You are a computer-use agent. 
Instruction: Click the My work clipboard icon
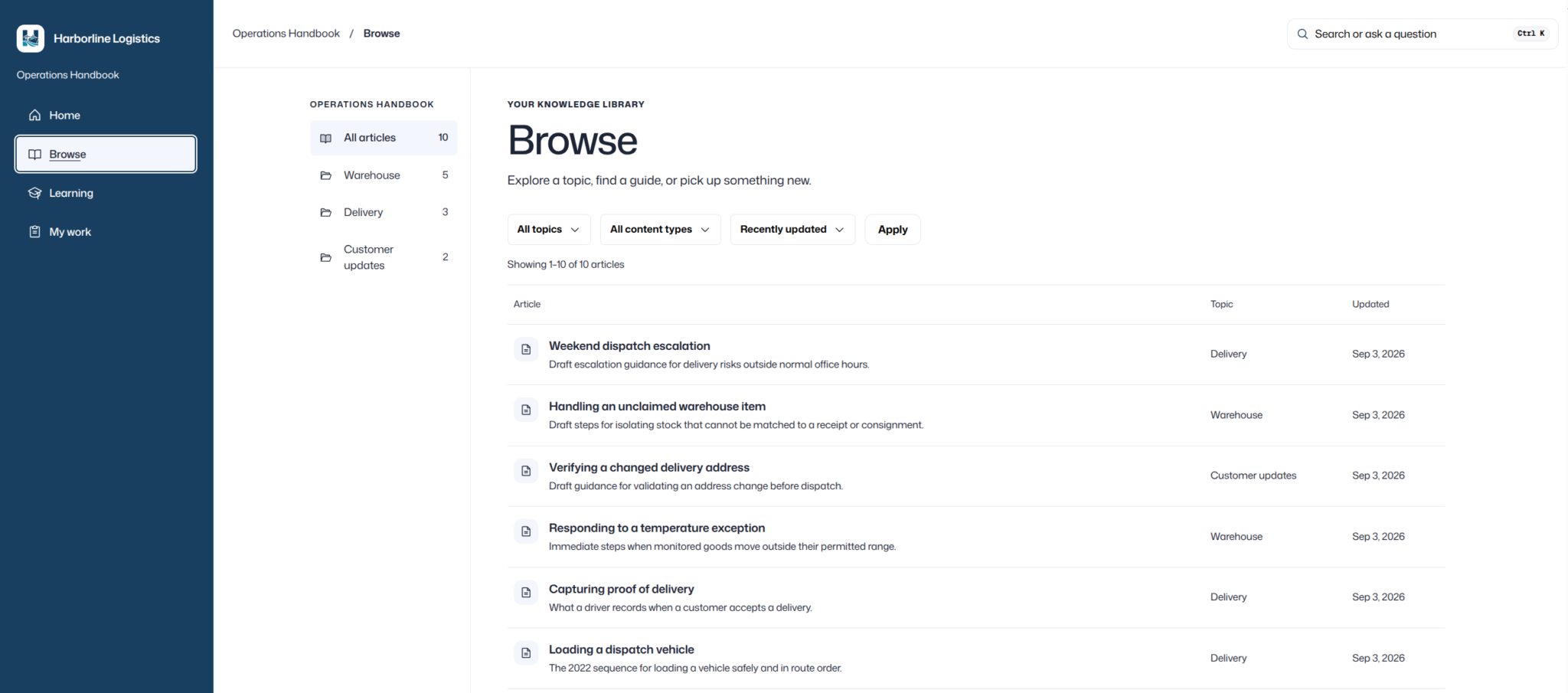coord(34,232)
